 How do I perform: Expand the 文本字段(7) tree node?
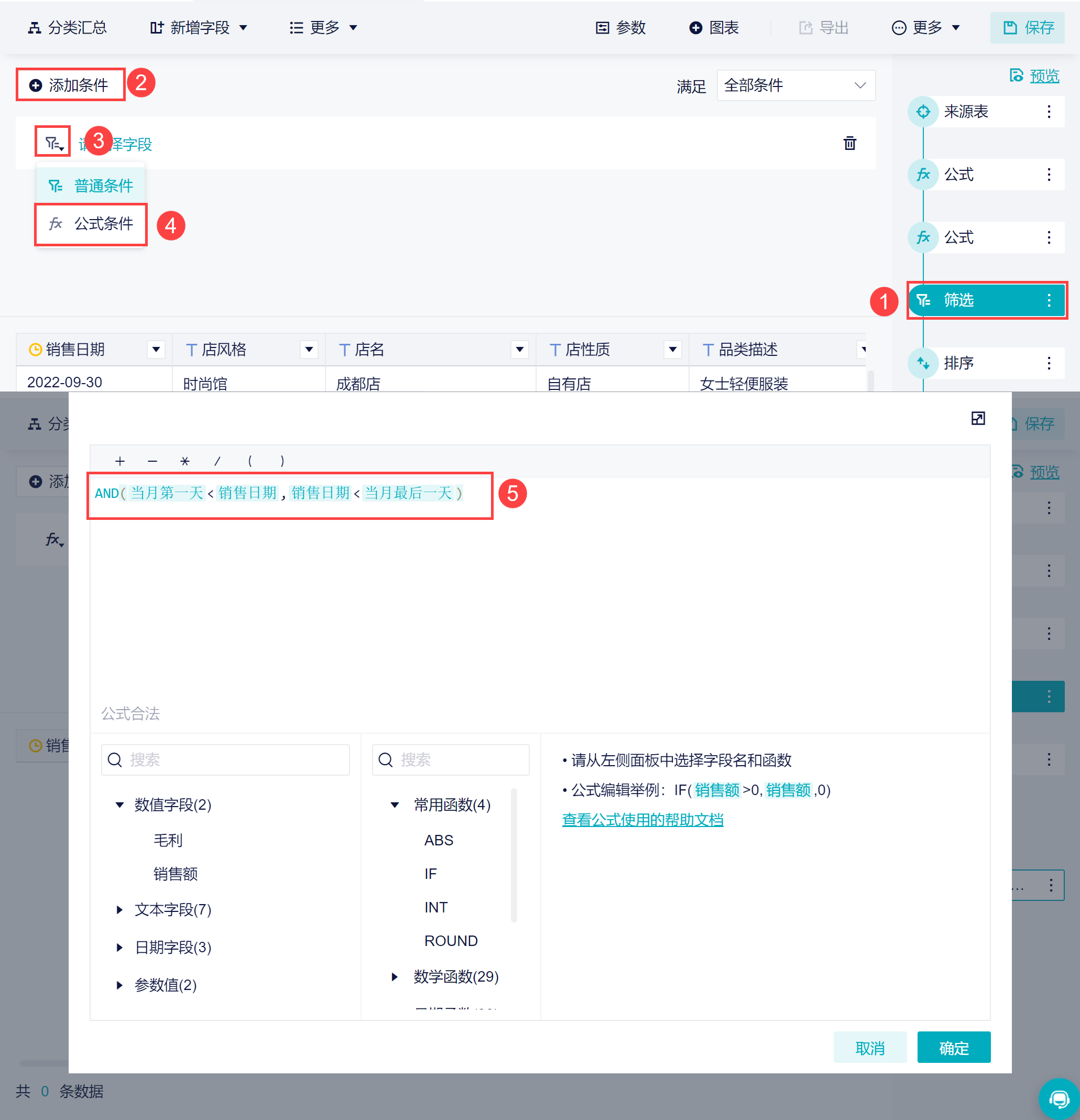[x=119, y=909]
